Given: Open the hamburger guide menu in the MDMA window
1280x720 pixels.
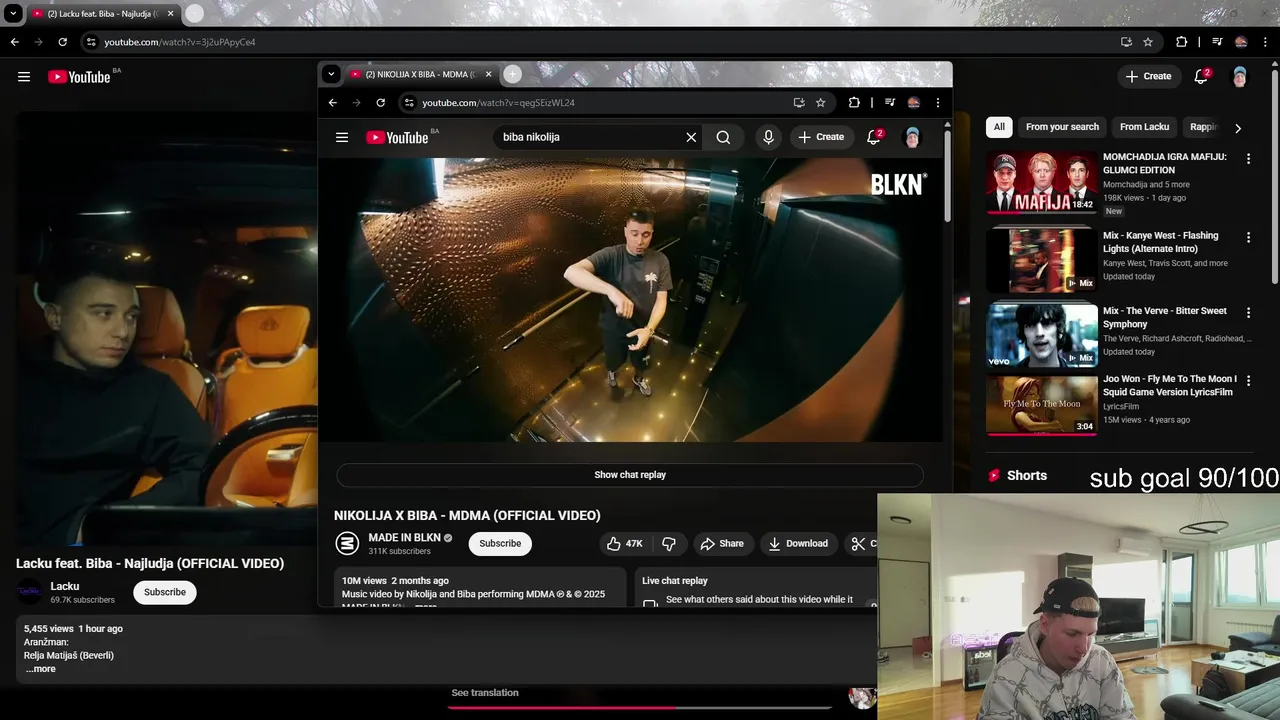Looking at the screenshot, I should [342, 137].
